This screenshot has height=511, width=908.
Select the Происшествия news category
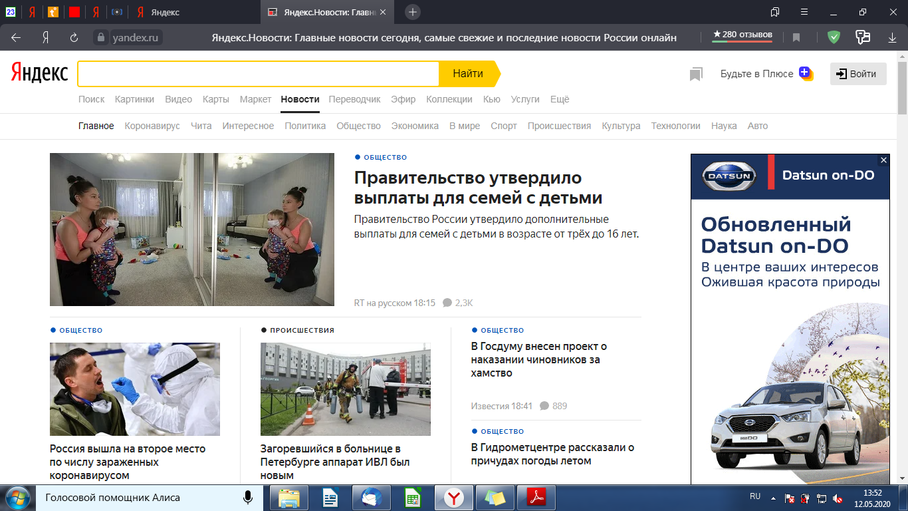pos(559,126)
